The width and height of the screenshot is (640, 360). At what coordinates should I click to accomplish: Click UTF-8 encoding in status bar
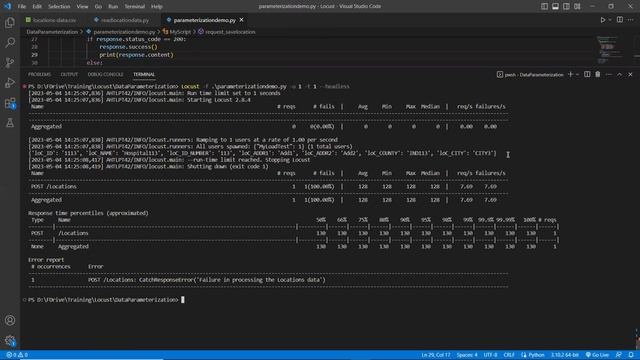(x=490, y=355)
